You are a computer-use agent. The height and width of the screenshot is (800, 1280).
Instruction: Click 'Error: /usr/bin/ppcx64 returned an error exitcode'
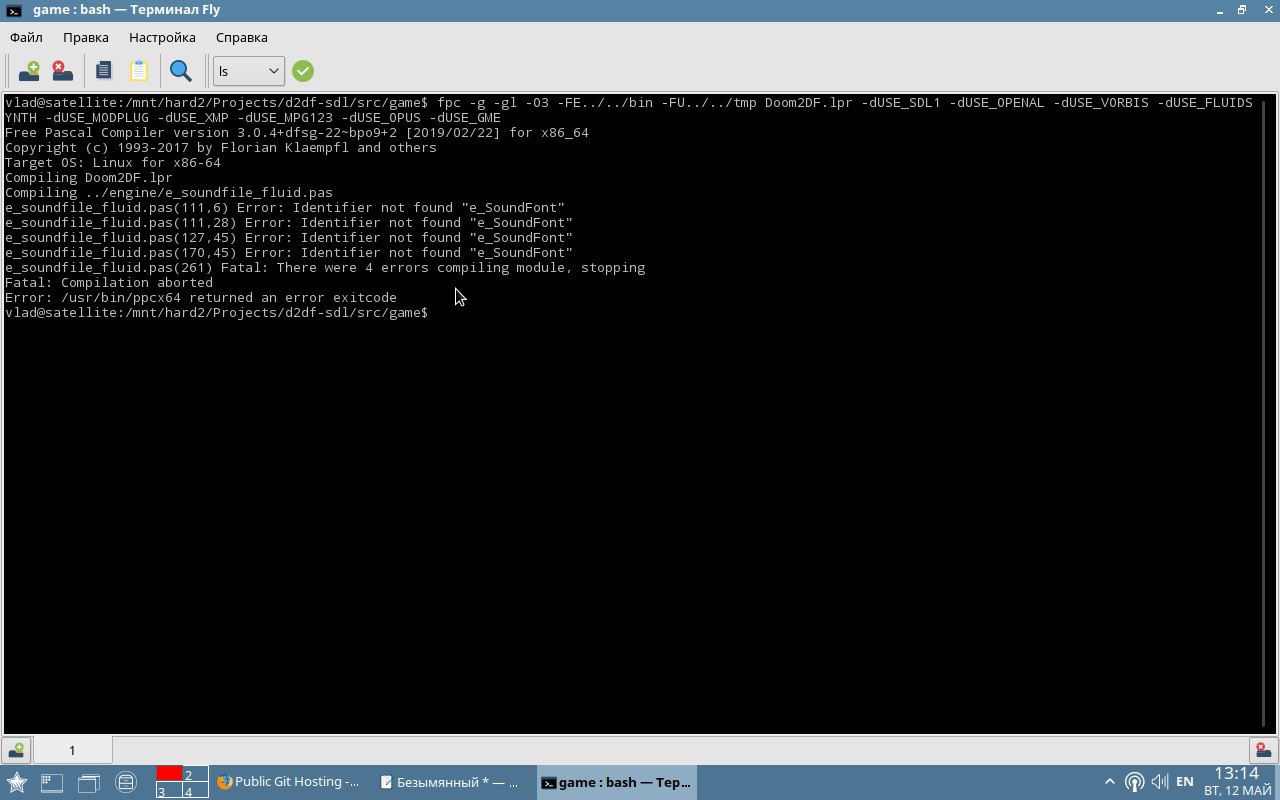[x=201, y=298]
